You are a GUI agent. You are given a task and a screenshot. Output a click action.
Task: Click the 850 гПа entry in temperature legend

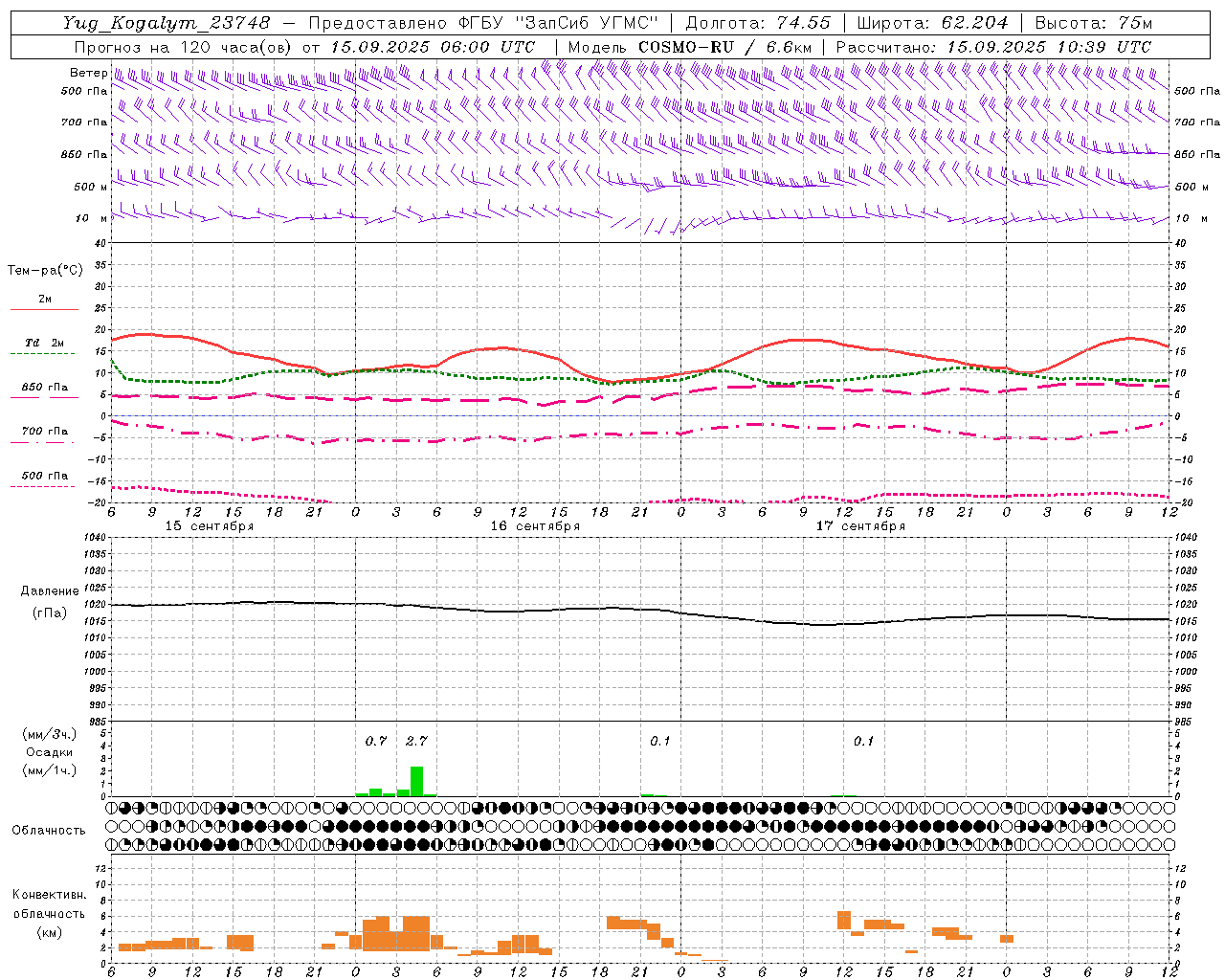(x=45, y=388)
